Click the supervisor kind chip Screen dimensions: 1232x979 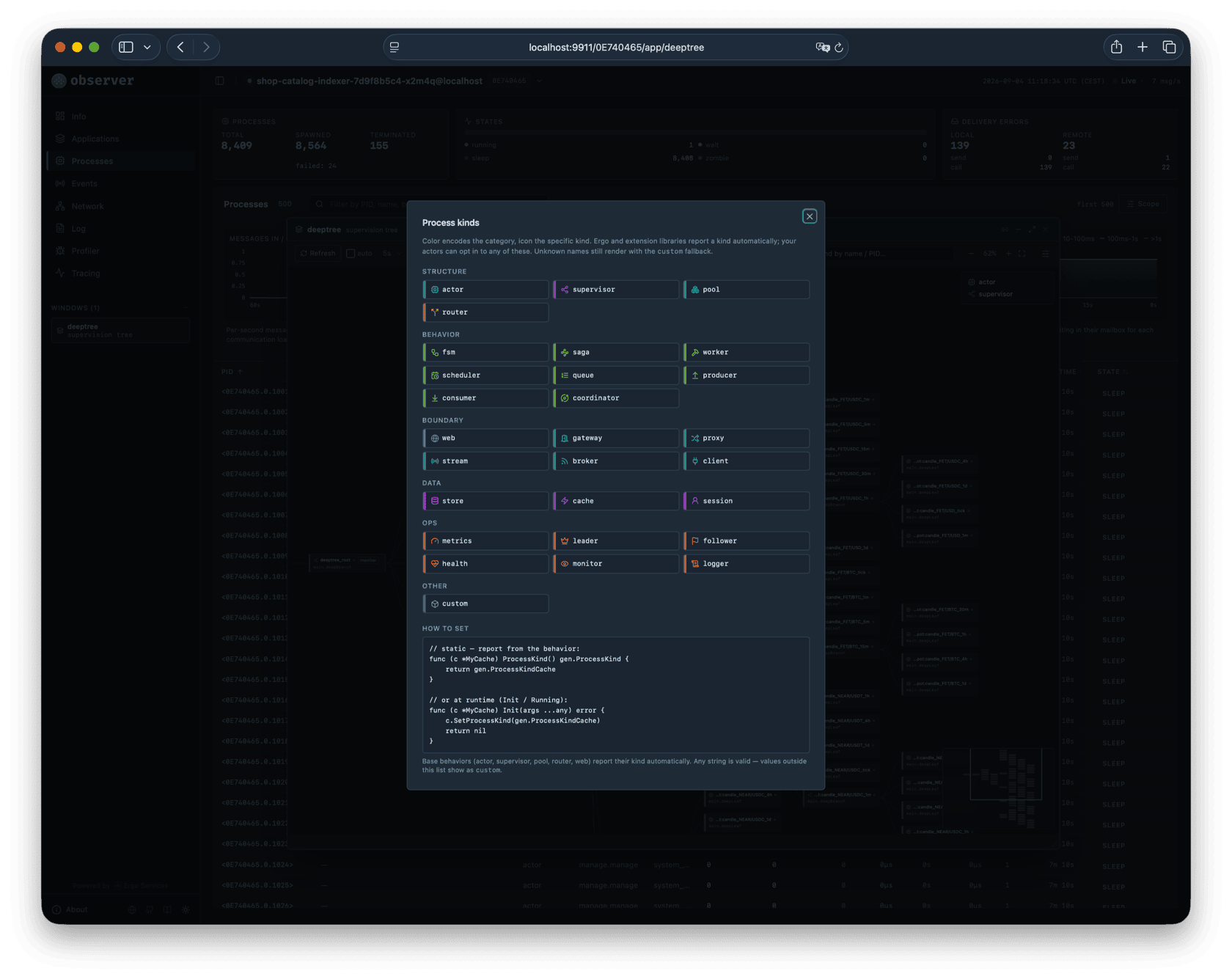[616, 290]
